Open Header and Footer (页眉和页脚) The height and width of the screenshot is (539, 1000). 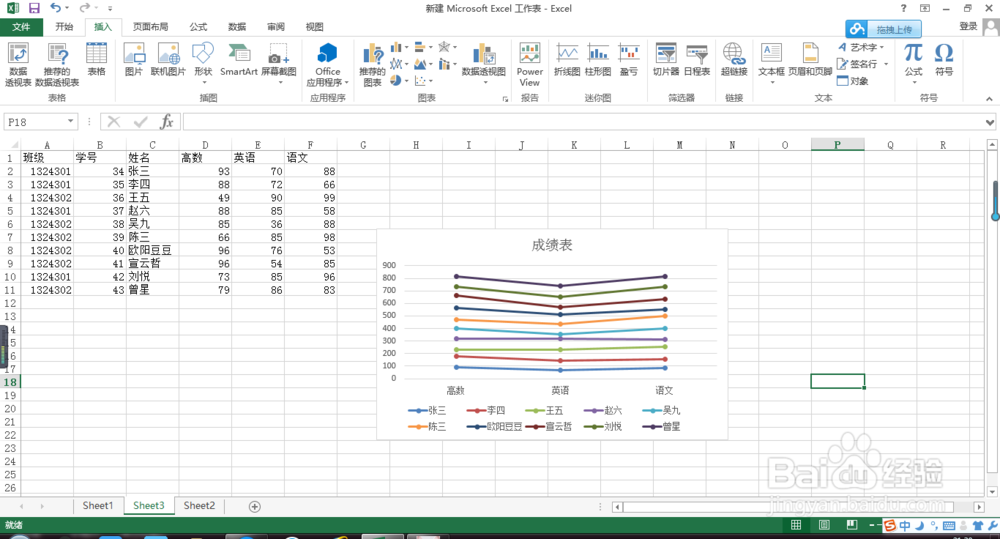click(810, 59)
